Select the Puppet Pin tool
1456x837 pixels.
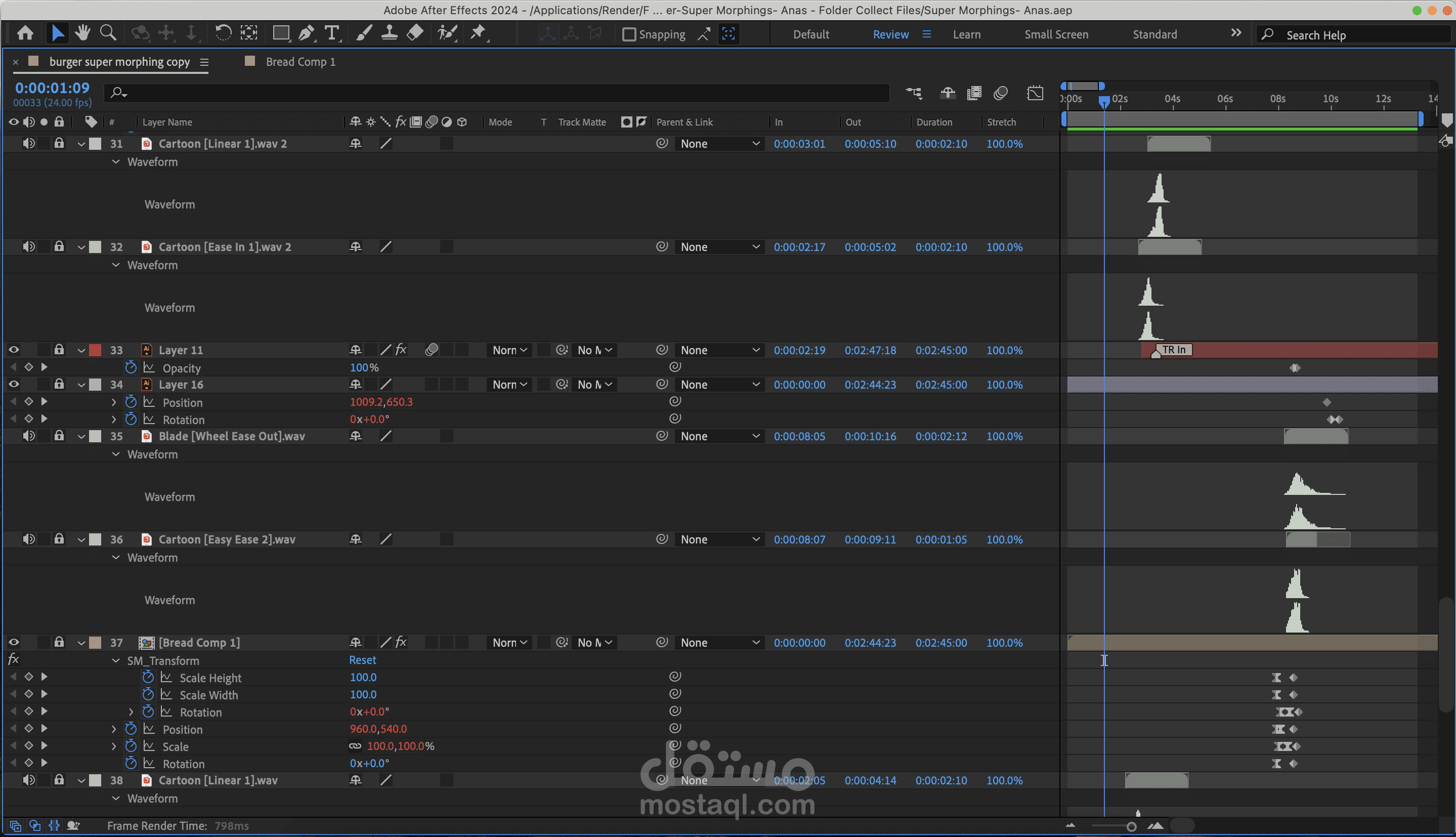(478, 33)
